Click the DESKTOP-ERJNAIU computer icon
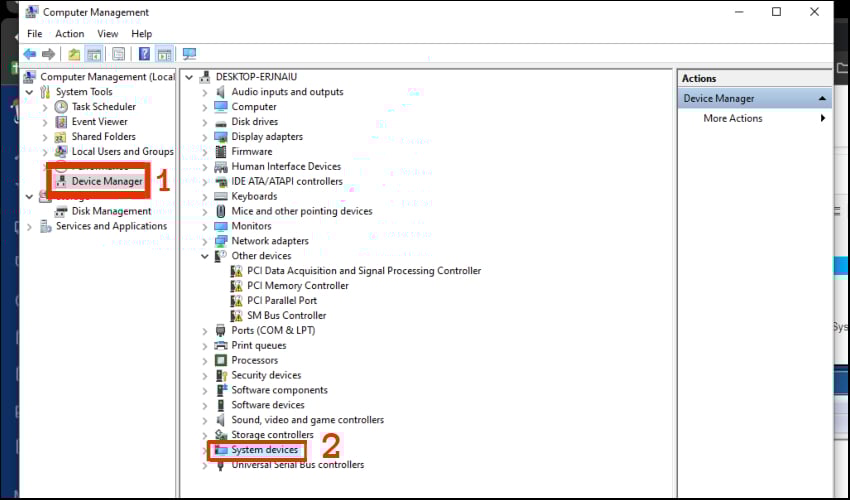This screenshot has height=500, width=850. pyautogui.click(x=205, y=77)
